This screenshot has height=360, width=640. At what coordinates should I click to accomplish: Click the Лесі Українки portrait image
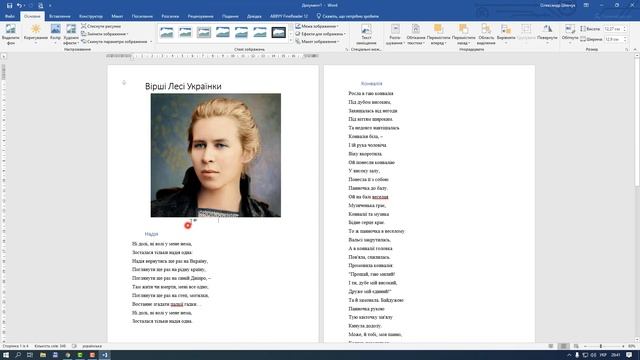(216, 155)
